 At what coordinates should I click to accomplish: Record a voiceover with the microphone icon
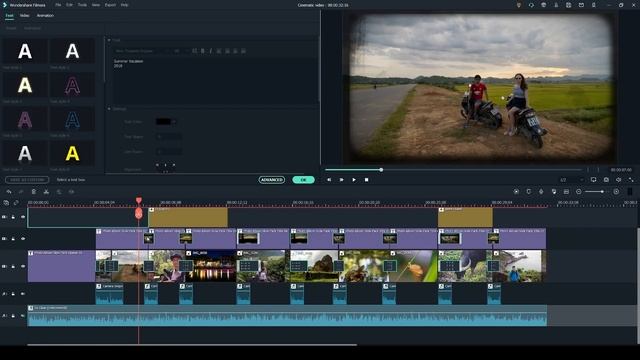541,191
